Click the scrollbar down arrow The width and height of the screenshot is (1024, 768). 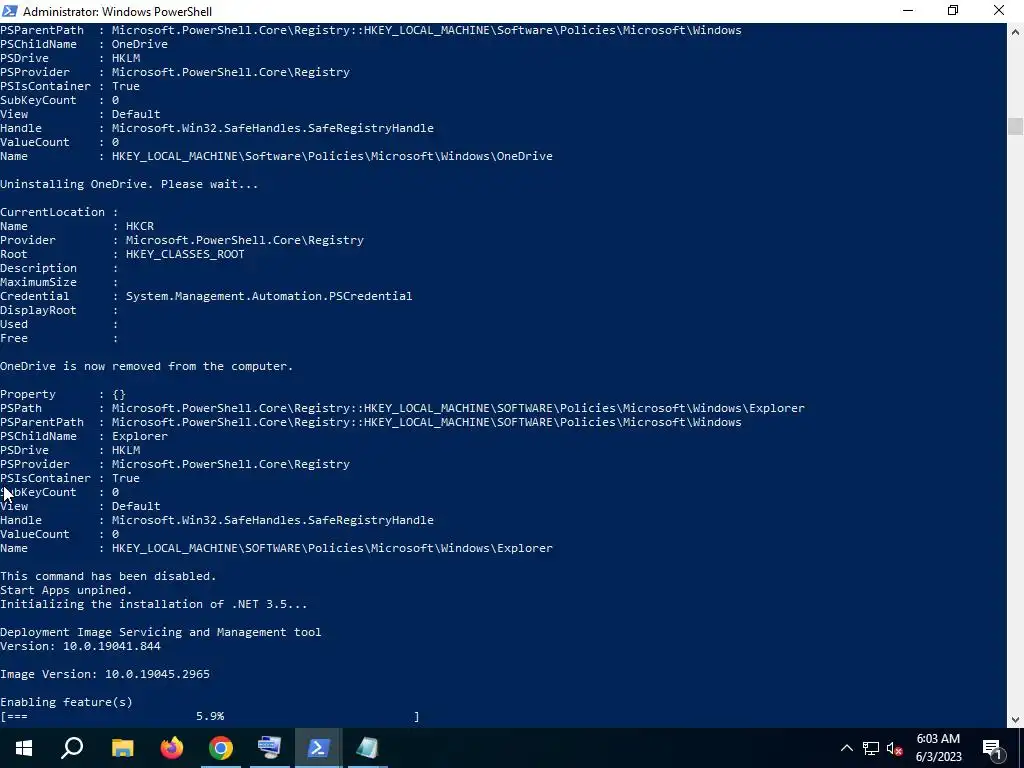[1015, 720]
